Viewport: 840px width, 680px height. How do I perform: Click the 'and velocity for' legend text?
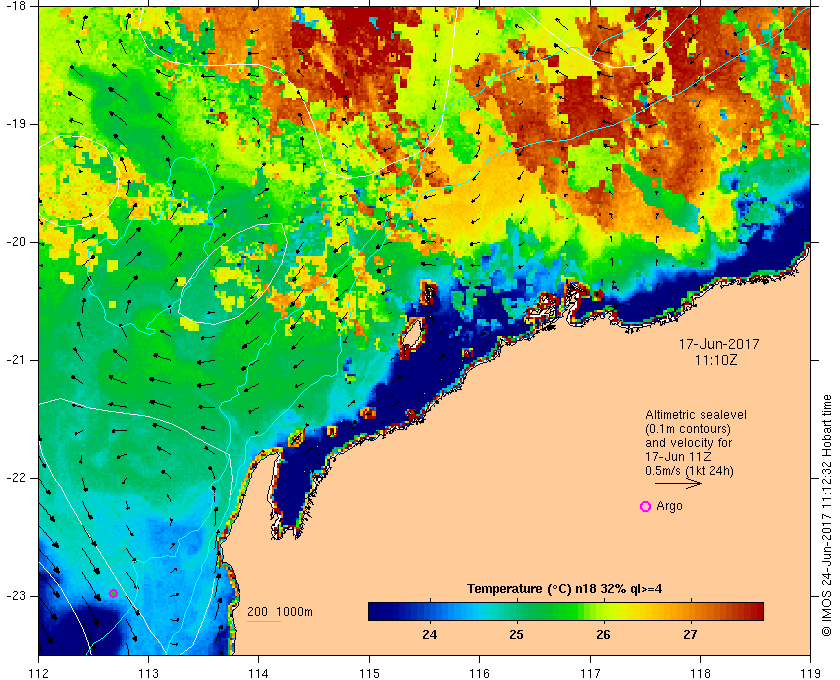pyautogui.click(x=688, y=443)
